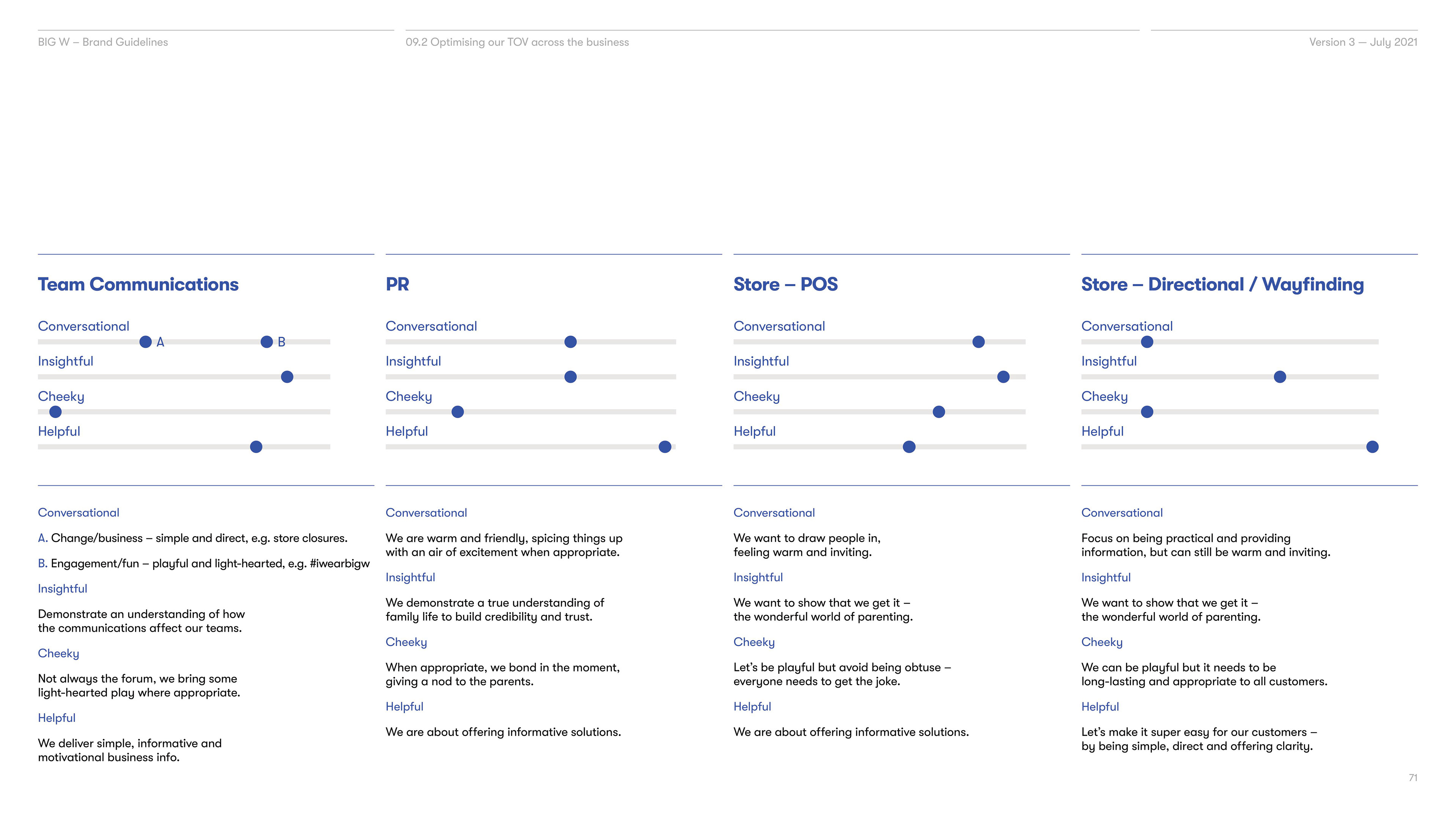Click the Team Communications Helpful slider handle
This screenshot has height=819, width=1456.
click(256, 447)
